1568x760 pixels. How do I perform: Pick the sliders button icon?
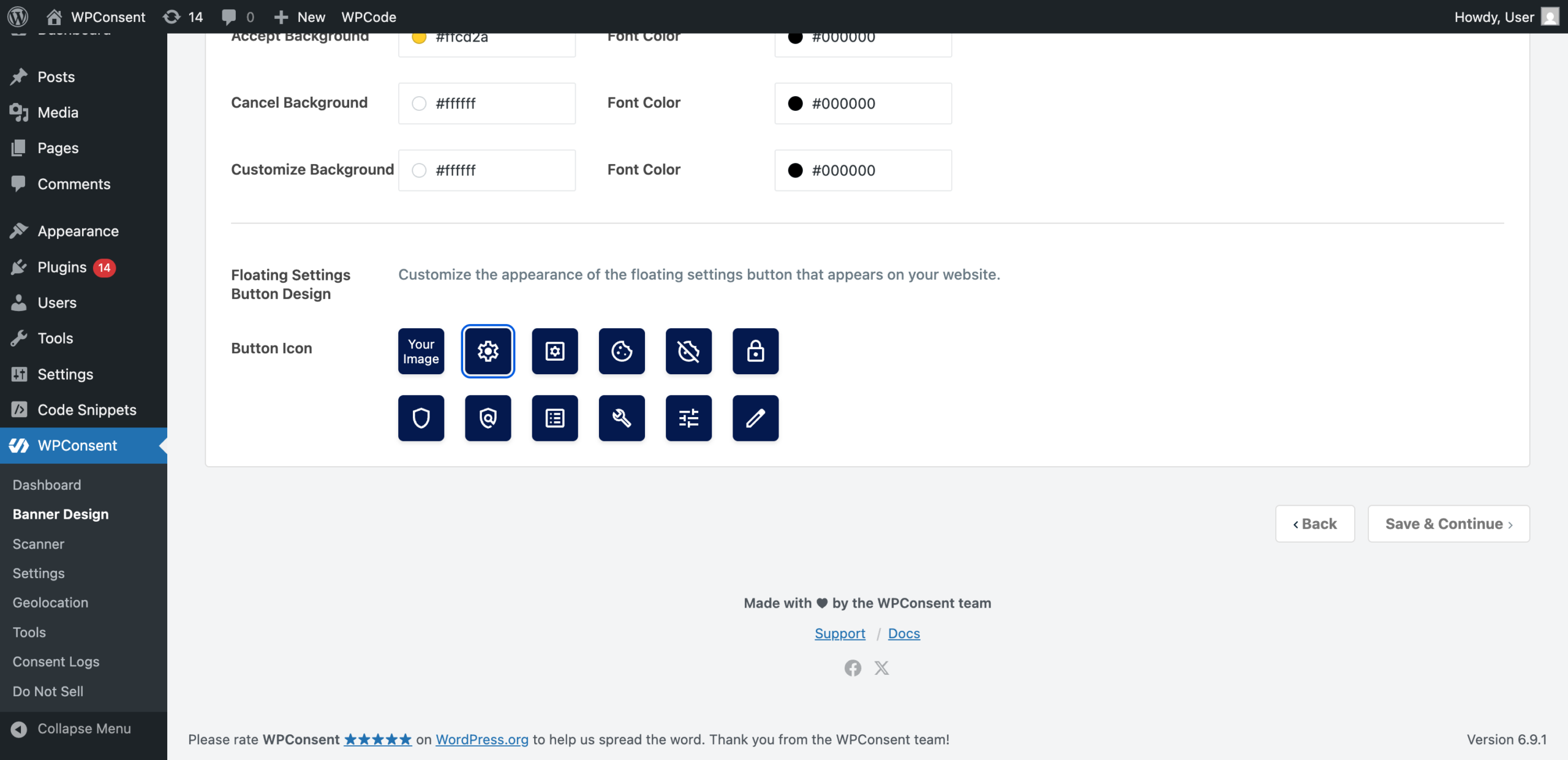(688, 418)
